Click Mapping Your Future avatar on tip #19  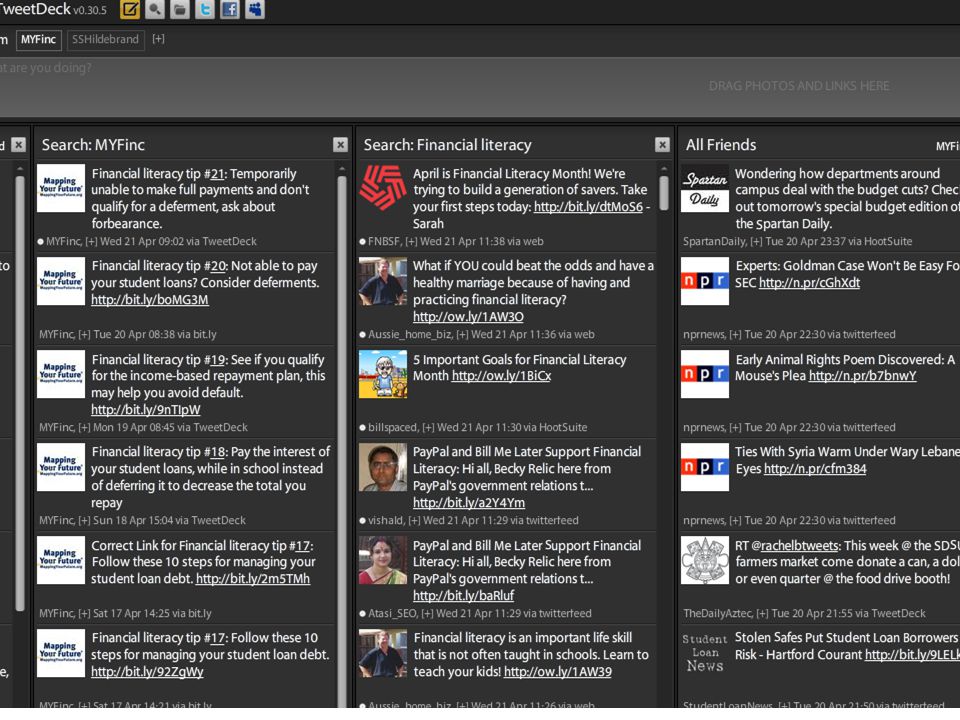click(61, 374)
